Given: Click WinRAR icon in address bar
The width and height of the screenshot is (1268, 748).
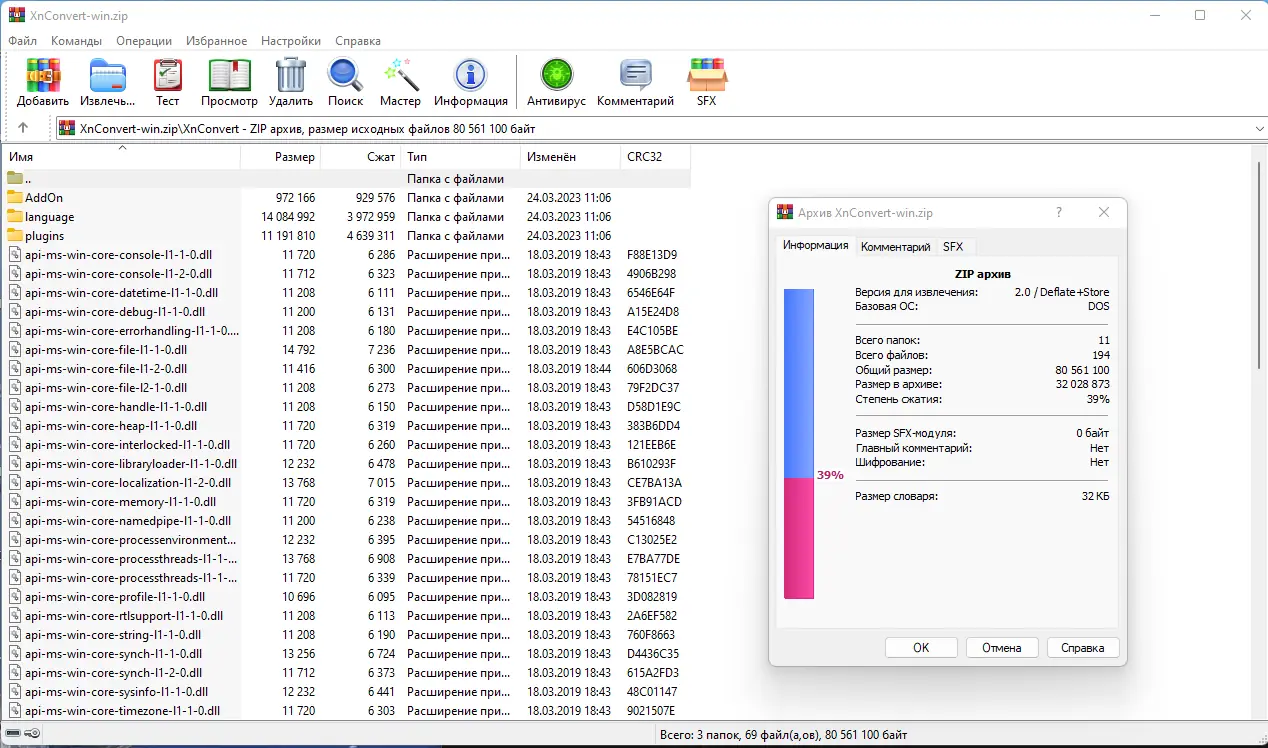Looking at the screenshot, I should 67,128.
